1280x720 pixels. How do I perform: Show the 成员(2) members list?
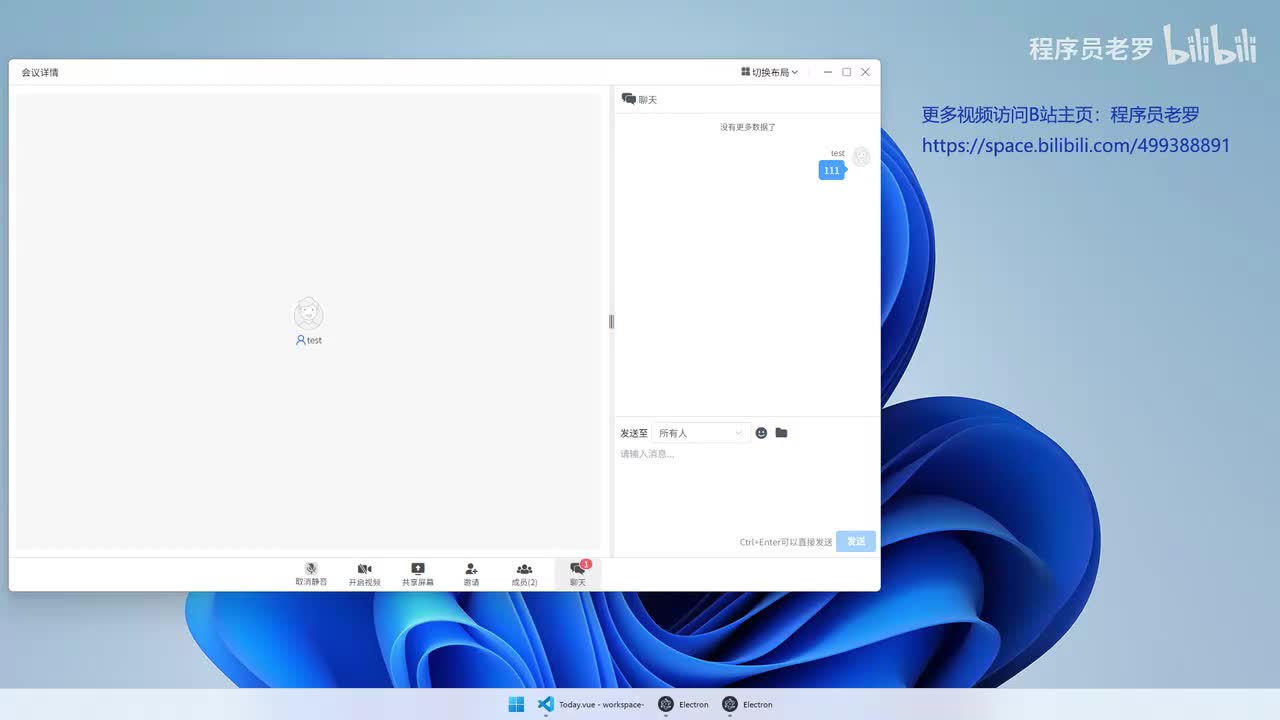(x=524, y=574)
